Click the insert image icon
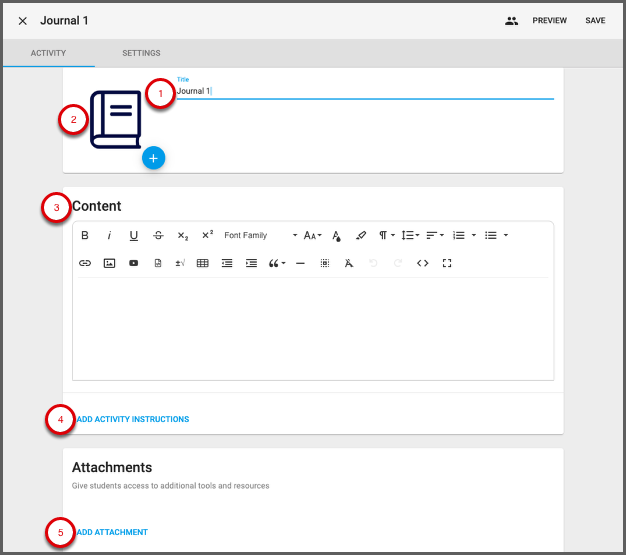The width and height of the screenshot is (626, 555). [109, 263]
